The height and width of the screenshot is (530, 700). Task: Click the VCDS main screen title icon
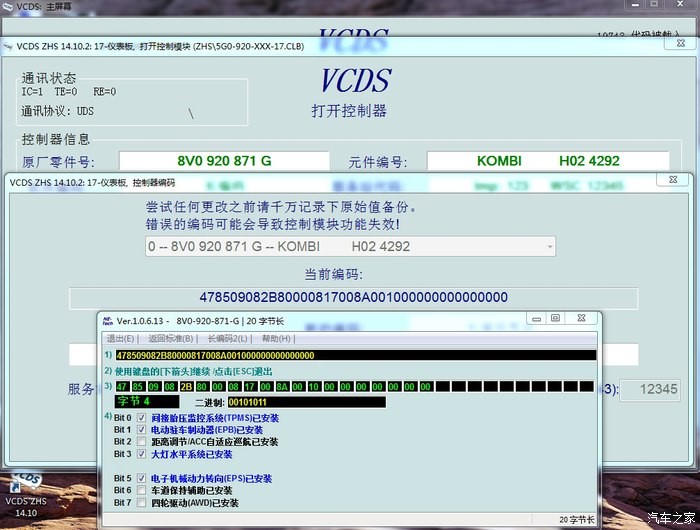tap(9, 7)
